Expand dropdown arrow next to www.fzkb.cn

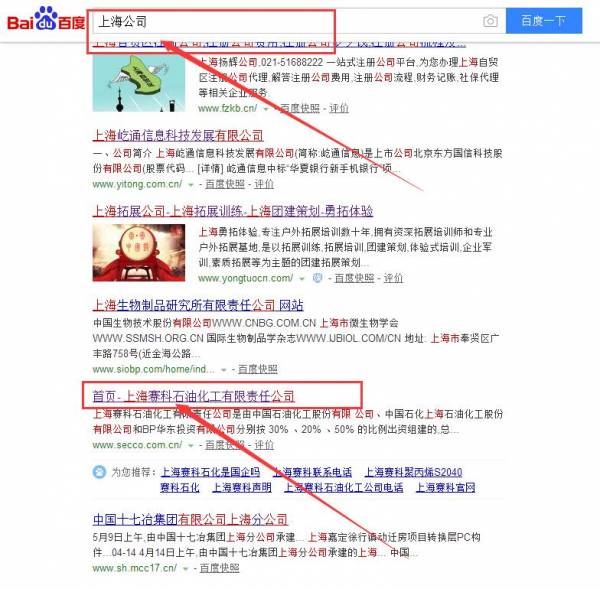(266, 109)
